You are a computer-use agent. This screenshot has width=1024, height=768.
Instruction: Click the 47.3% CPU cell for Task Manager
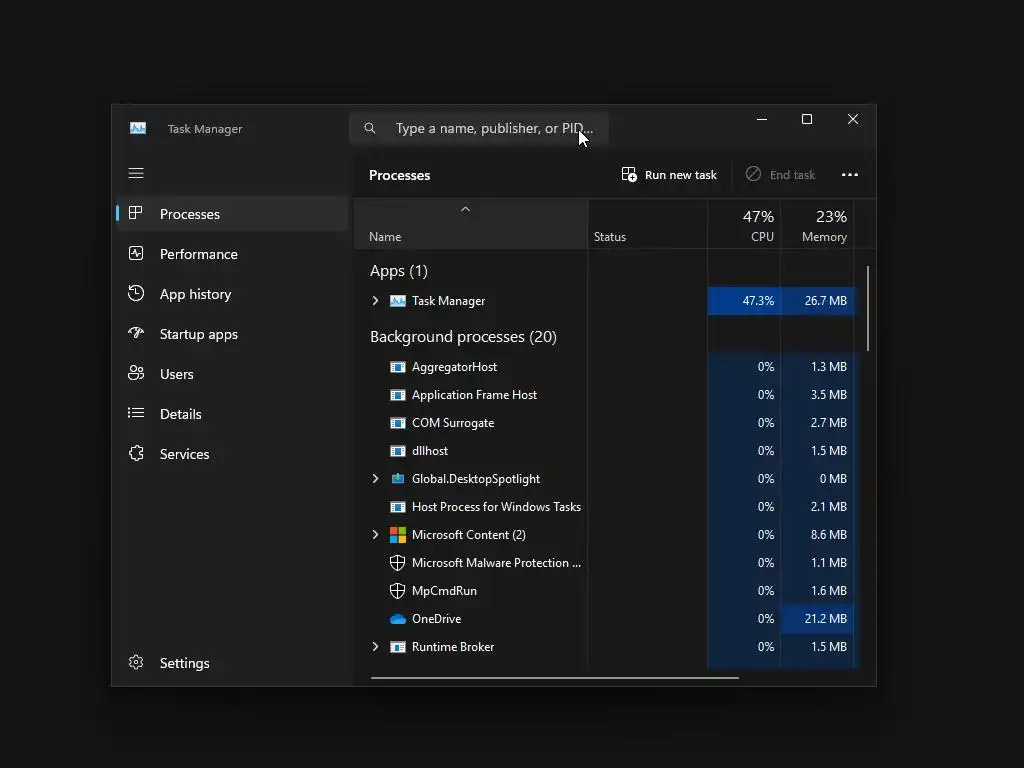coord(744,300)
